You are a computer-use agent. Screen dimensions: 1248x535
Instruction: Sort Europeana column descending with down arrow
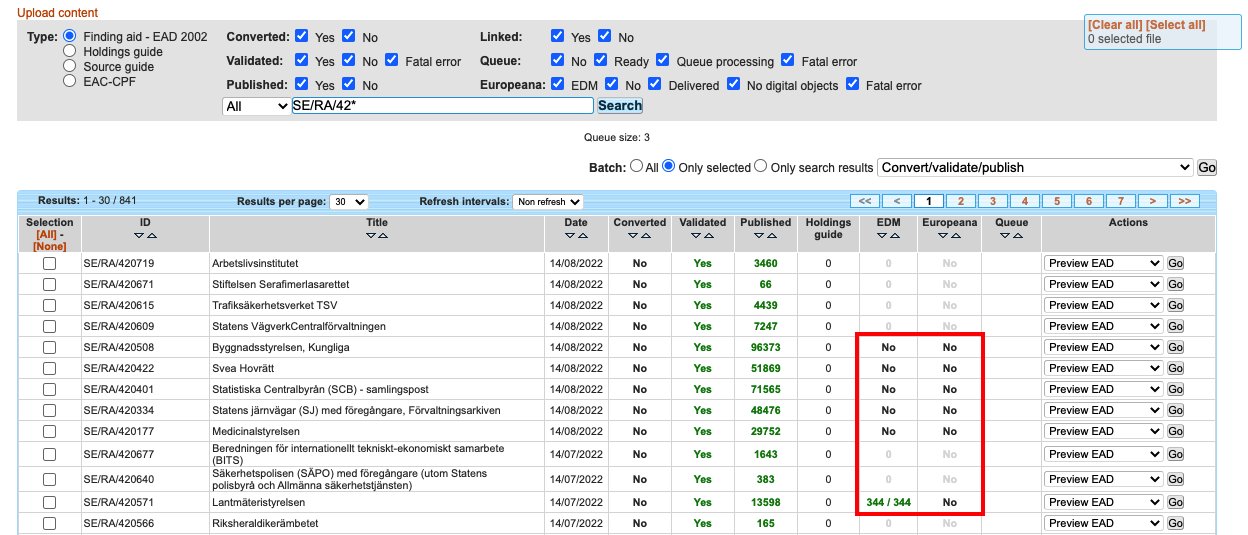pyautogui.click(x=943, y=236)
